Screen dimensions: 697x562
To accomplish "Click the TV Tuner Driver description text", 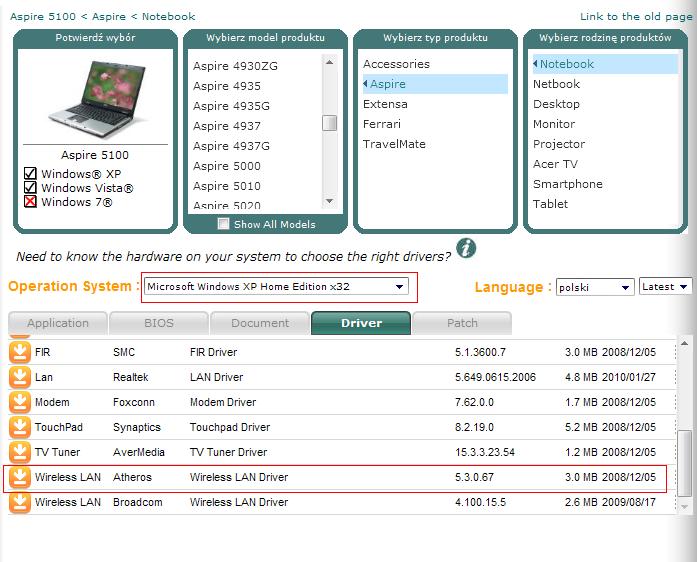I will point(228,452).
